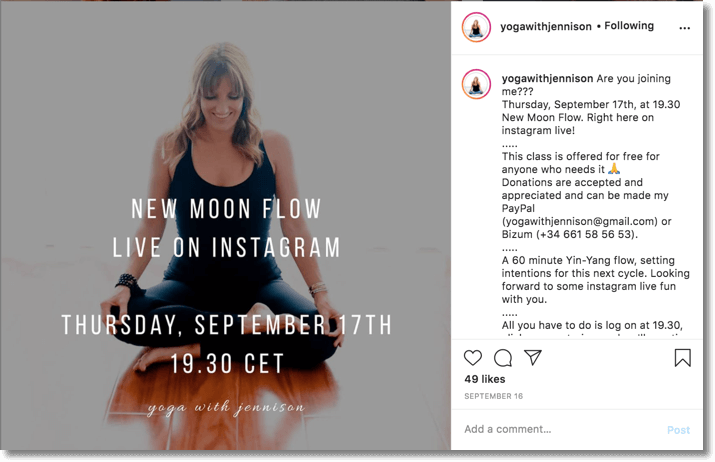Open yogawithjennison username in the caption
The height and width of the screenshot is (462, 715).
tap(547, 78)
